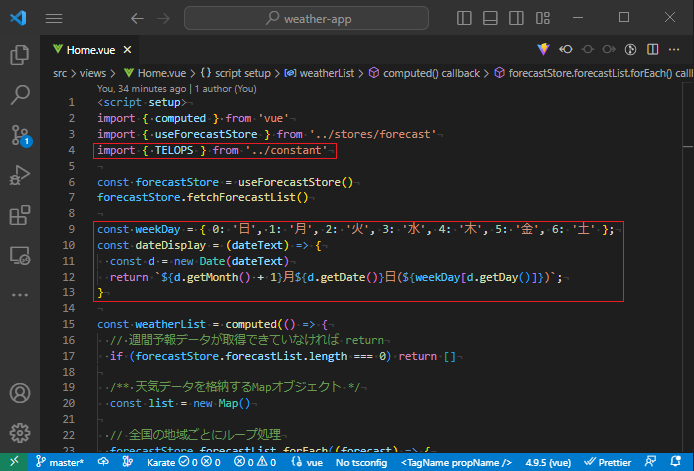Open changes with previous revision
This screenshot has height=471, width=694.
566,49
